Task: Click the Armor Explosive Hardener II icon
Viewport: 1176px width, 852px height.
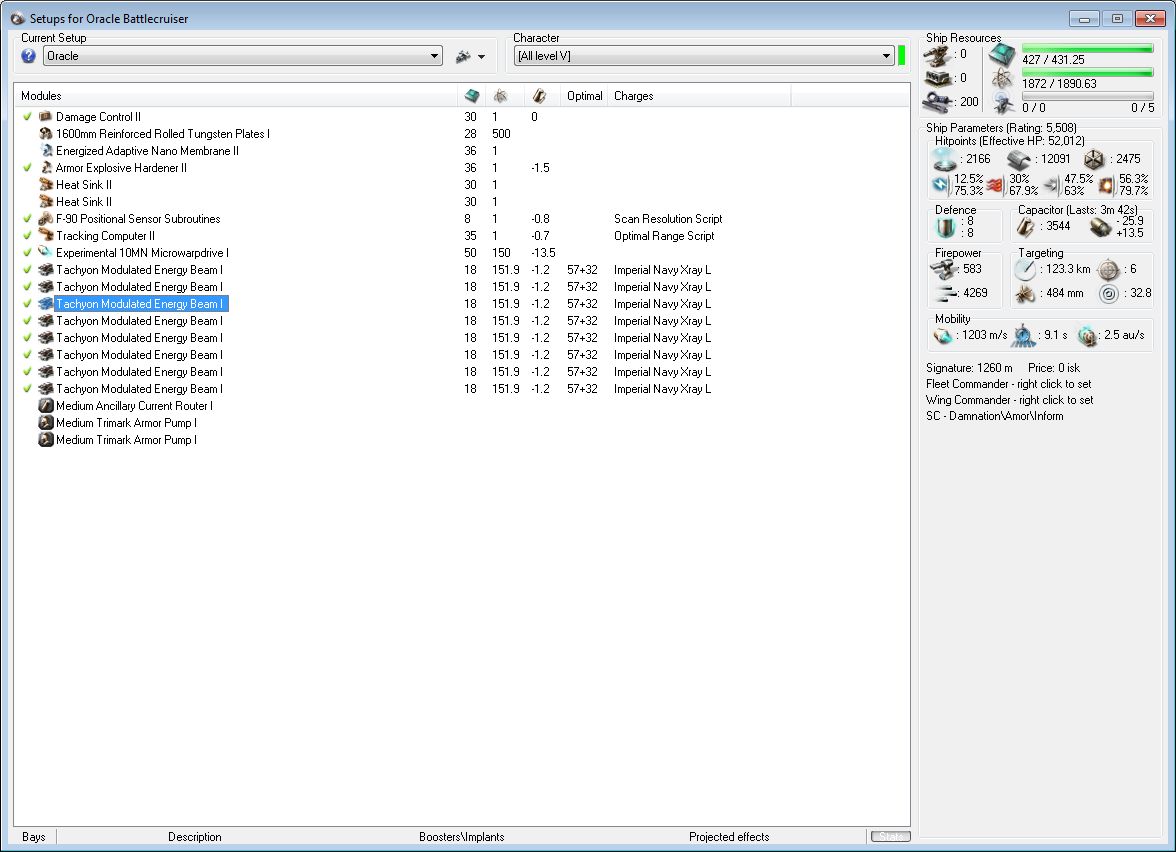Action: coord(46,168)
